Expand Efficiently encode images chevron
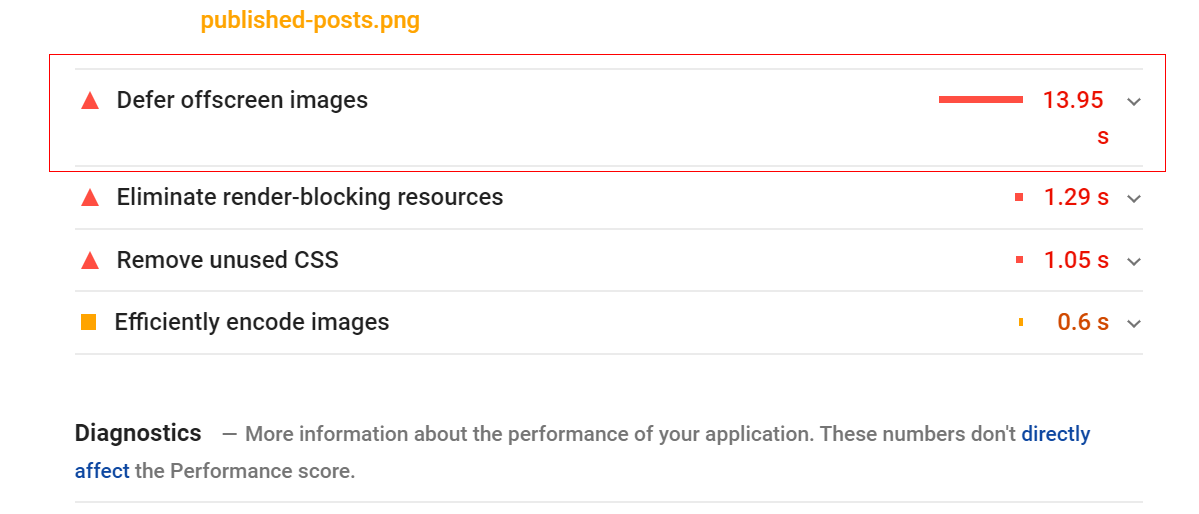 coord(1134,324)
